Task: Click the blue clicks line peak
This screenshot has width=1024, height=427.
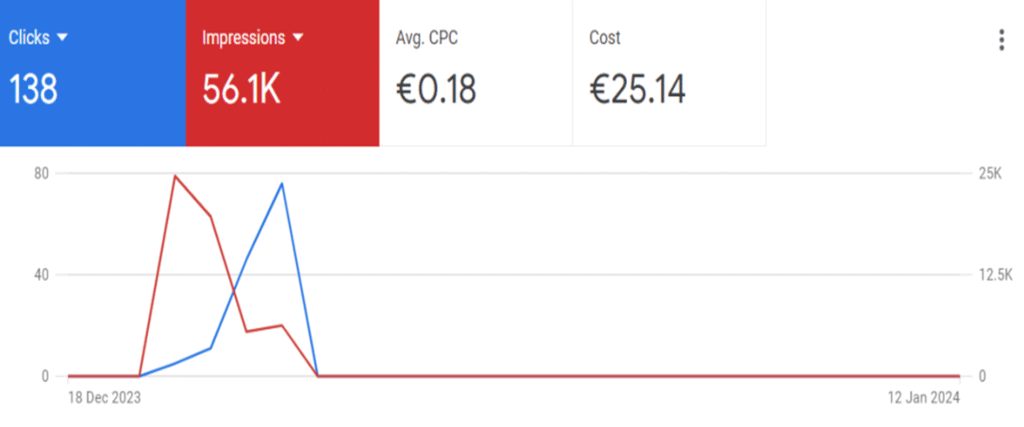Action: [283, 184]
